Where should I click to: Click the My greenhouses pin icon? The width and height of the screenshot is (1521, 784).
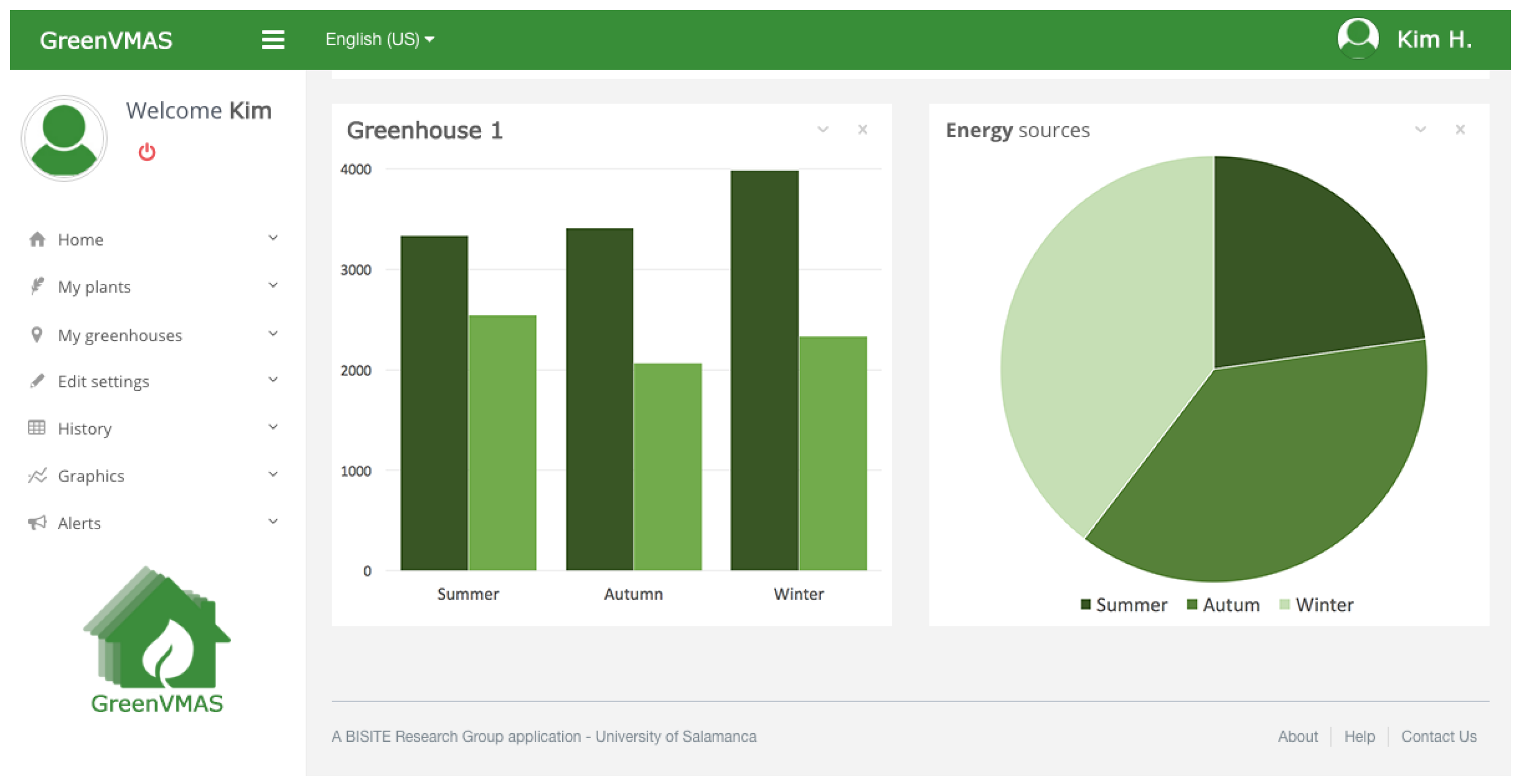[37, 335]
